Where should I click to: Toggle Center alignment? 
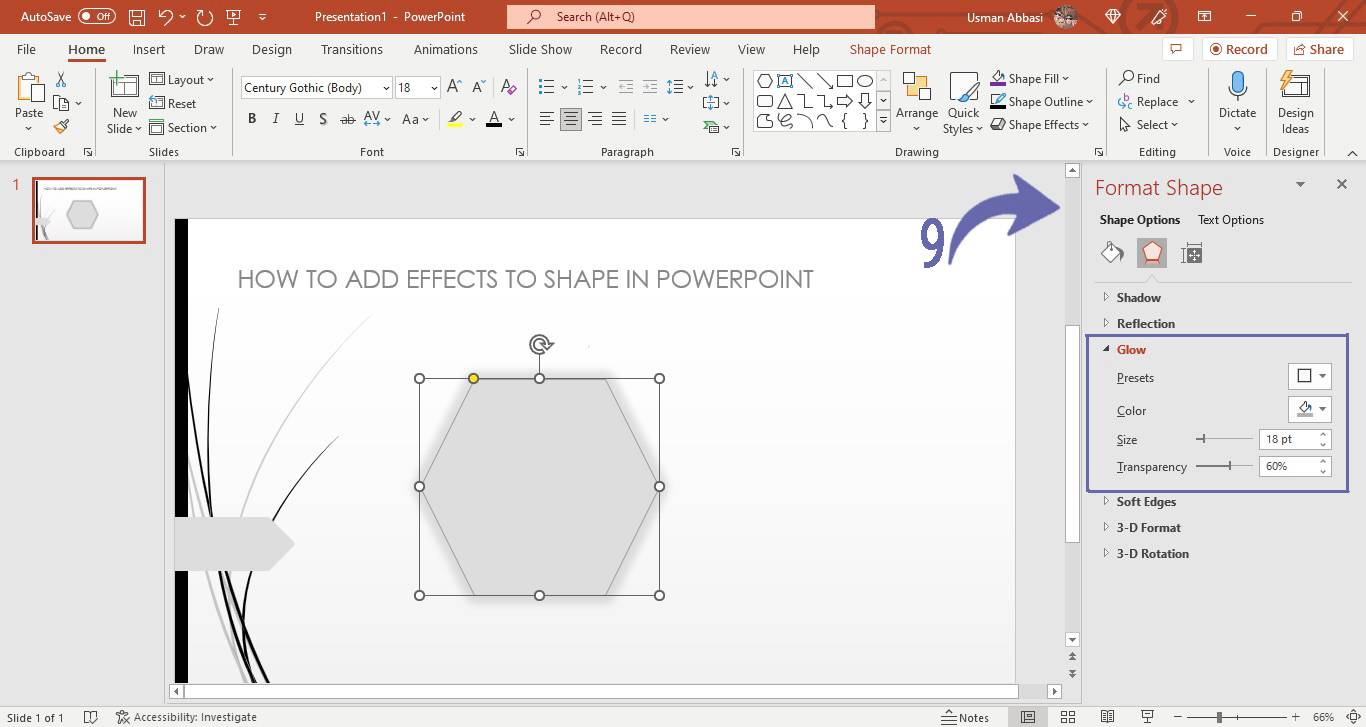[x=571, y=119]
